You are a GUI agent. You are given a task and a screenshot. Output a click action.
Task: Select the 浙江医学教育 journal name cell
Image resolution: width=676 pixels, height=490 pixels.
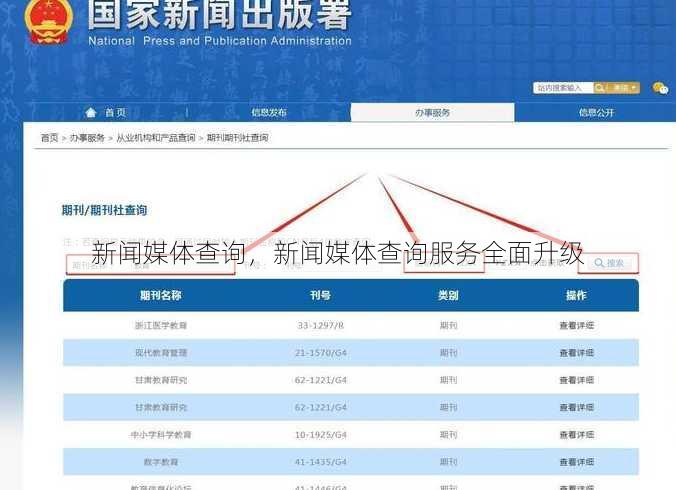point(161,325)
